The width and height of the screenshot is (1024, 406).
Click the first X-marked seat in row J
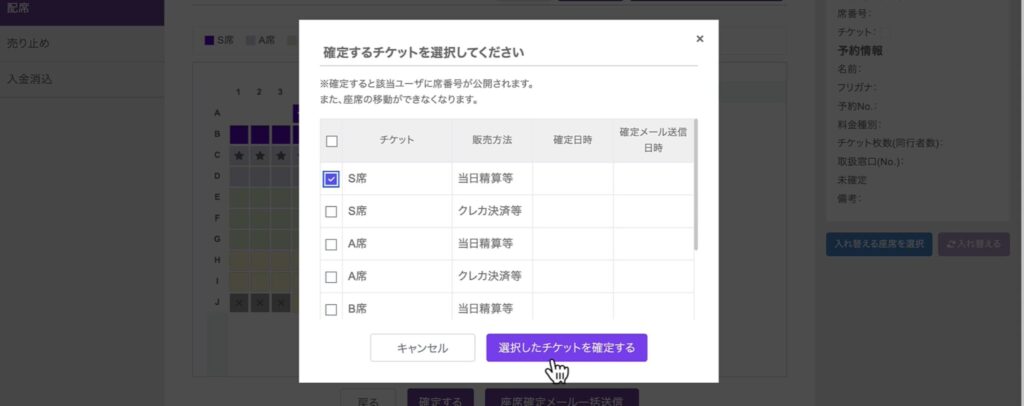click(238, 302)
